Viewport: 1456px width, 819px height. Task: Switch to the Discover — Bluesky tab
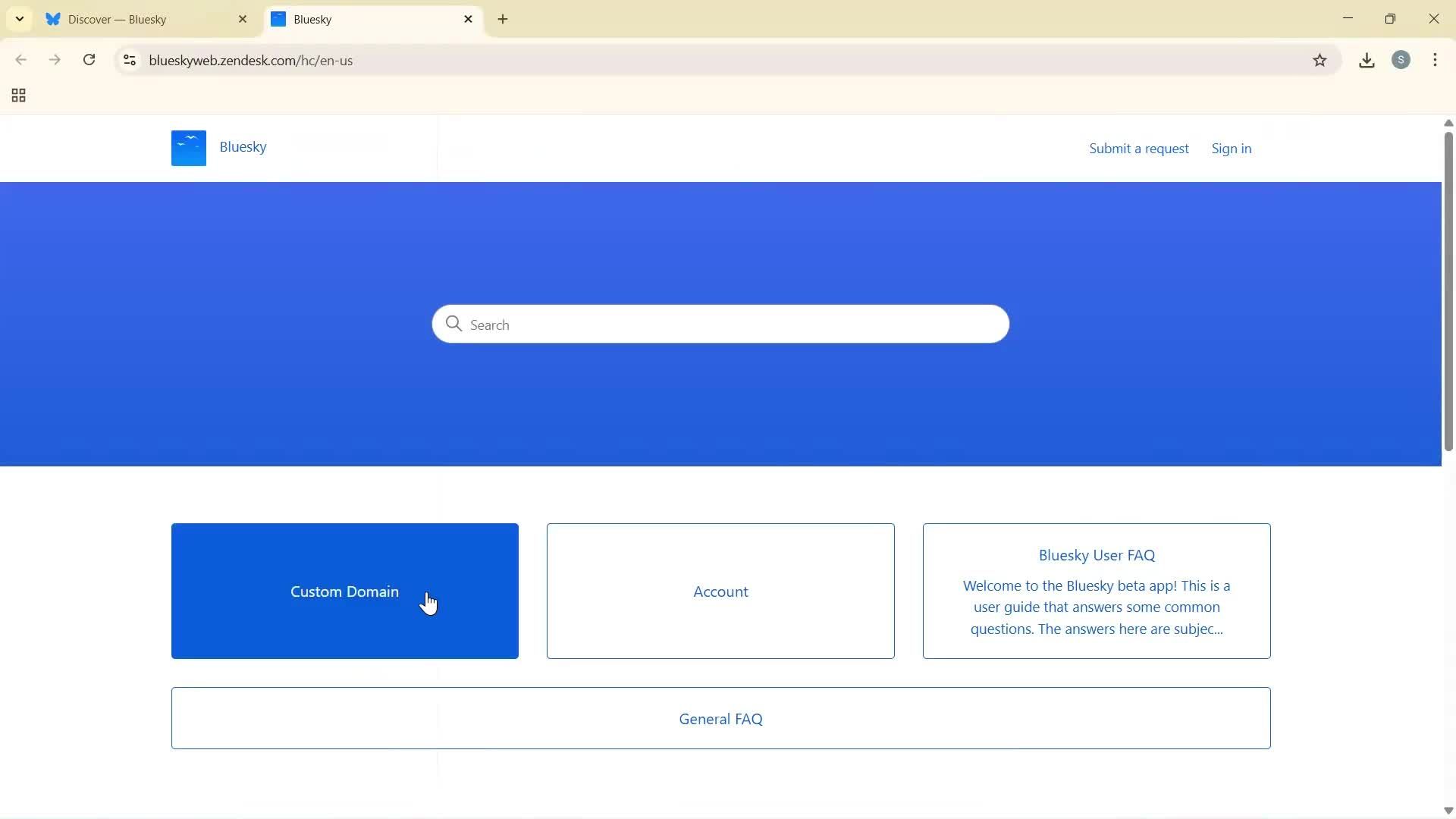point(129,19)
